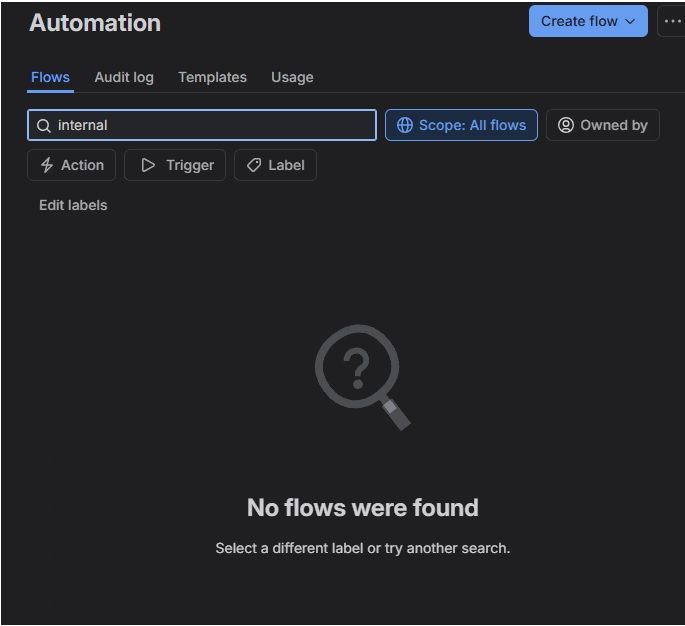Open the Trigger filter dropdown
685x626 pixels.
point(175,165)
